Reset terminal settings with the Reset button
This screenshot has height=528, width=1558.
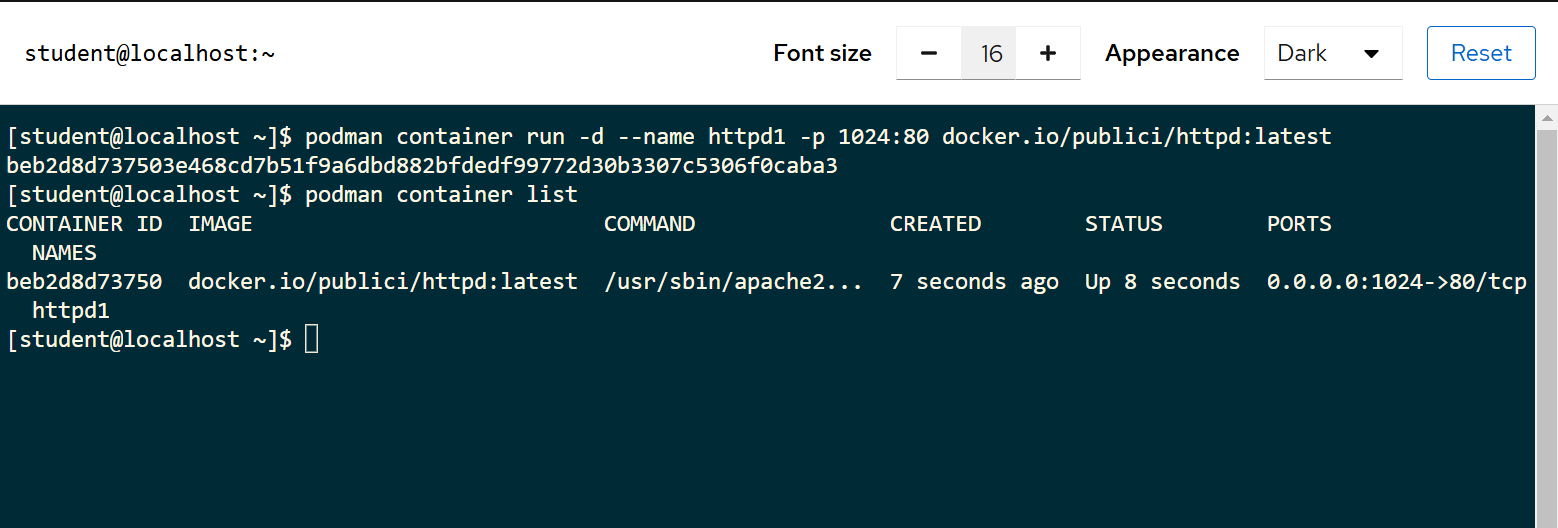click(x=1481, y=53)
